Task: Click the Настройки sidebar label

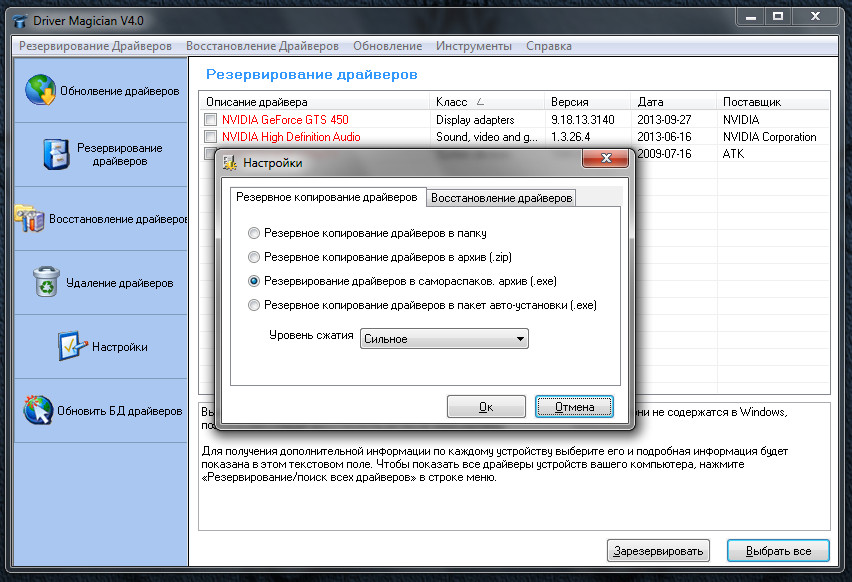Action: [120, 347]
